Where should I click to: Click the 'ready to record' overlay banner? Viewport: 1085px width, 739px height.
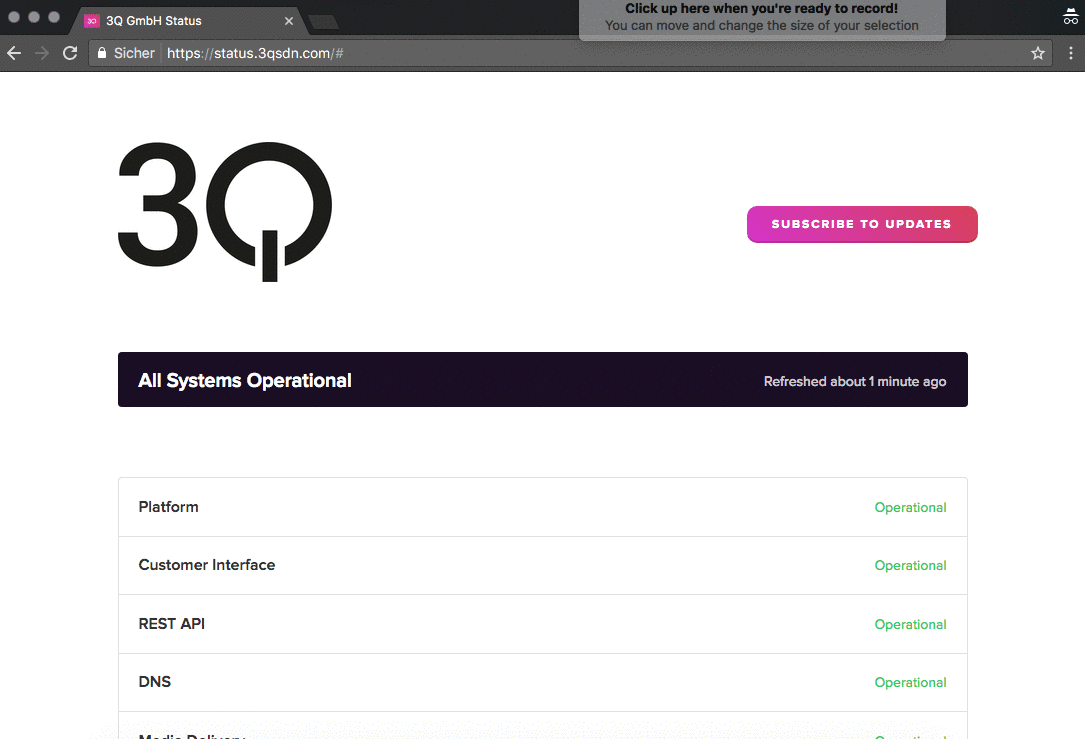pos(762,18)
